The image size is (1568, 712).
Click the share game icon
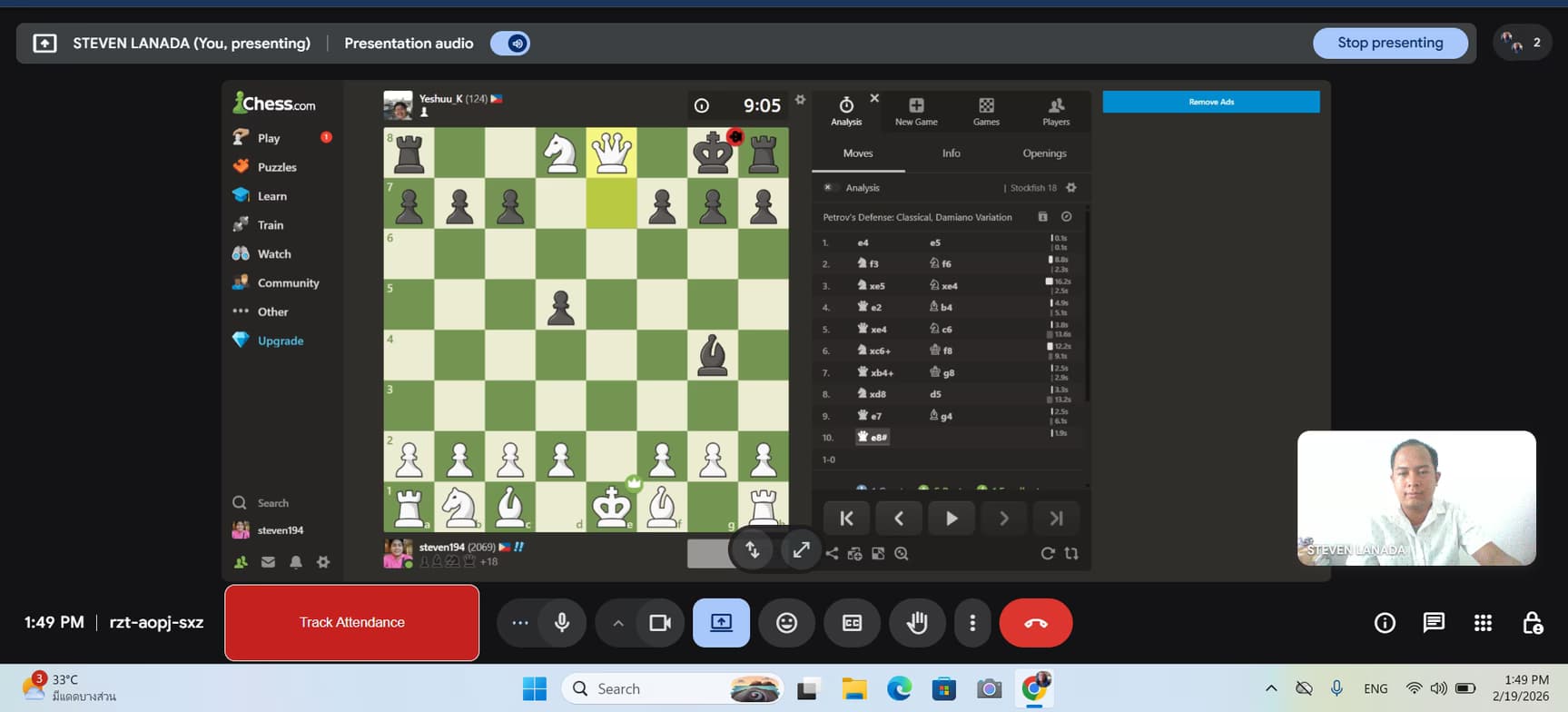coord(832,553)
